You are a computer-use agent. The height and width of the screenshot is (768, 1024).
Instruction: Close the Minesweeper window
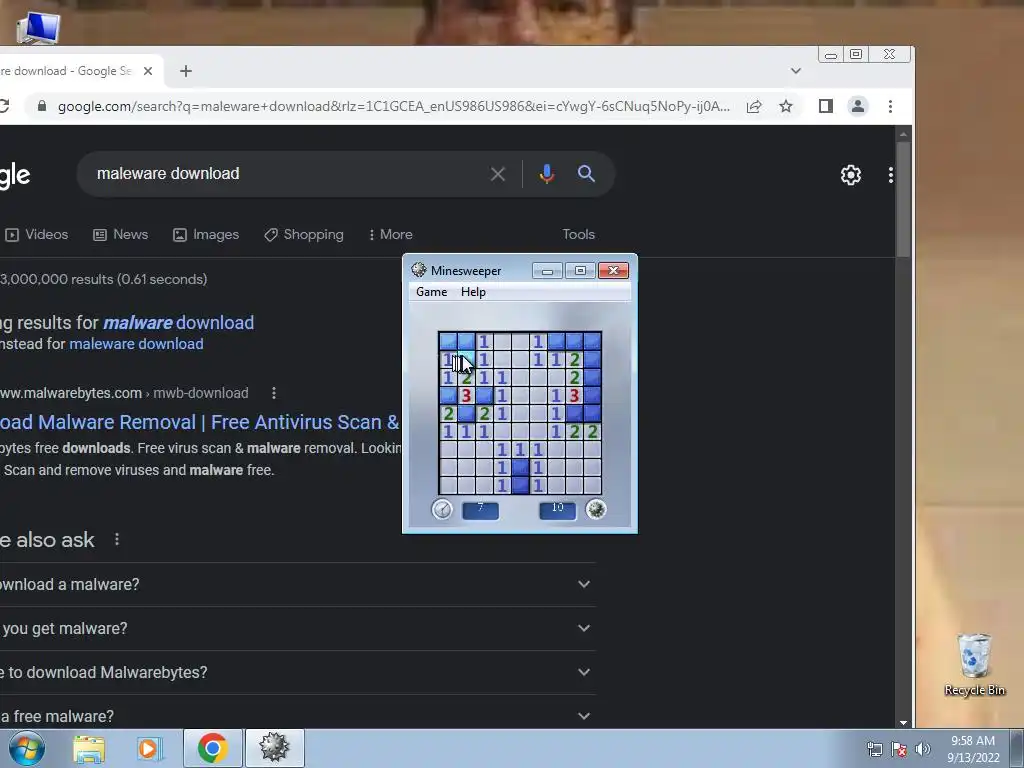click(613, 270)
